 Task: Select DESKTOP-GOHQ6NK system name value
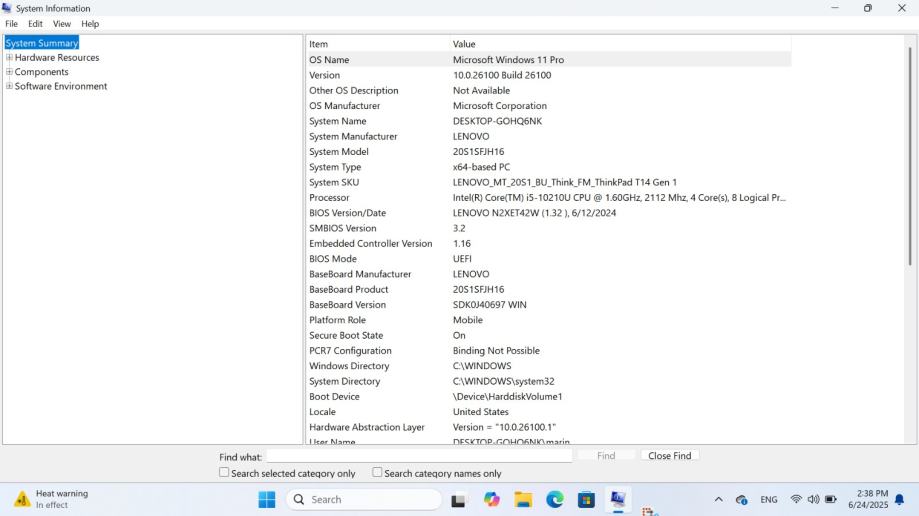click(x=497, y=121)
